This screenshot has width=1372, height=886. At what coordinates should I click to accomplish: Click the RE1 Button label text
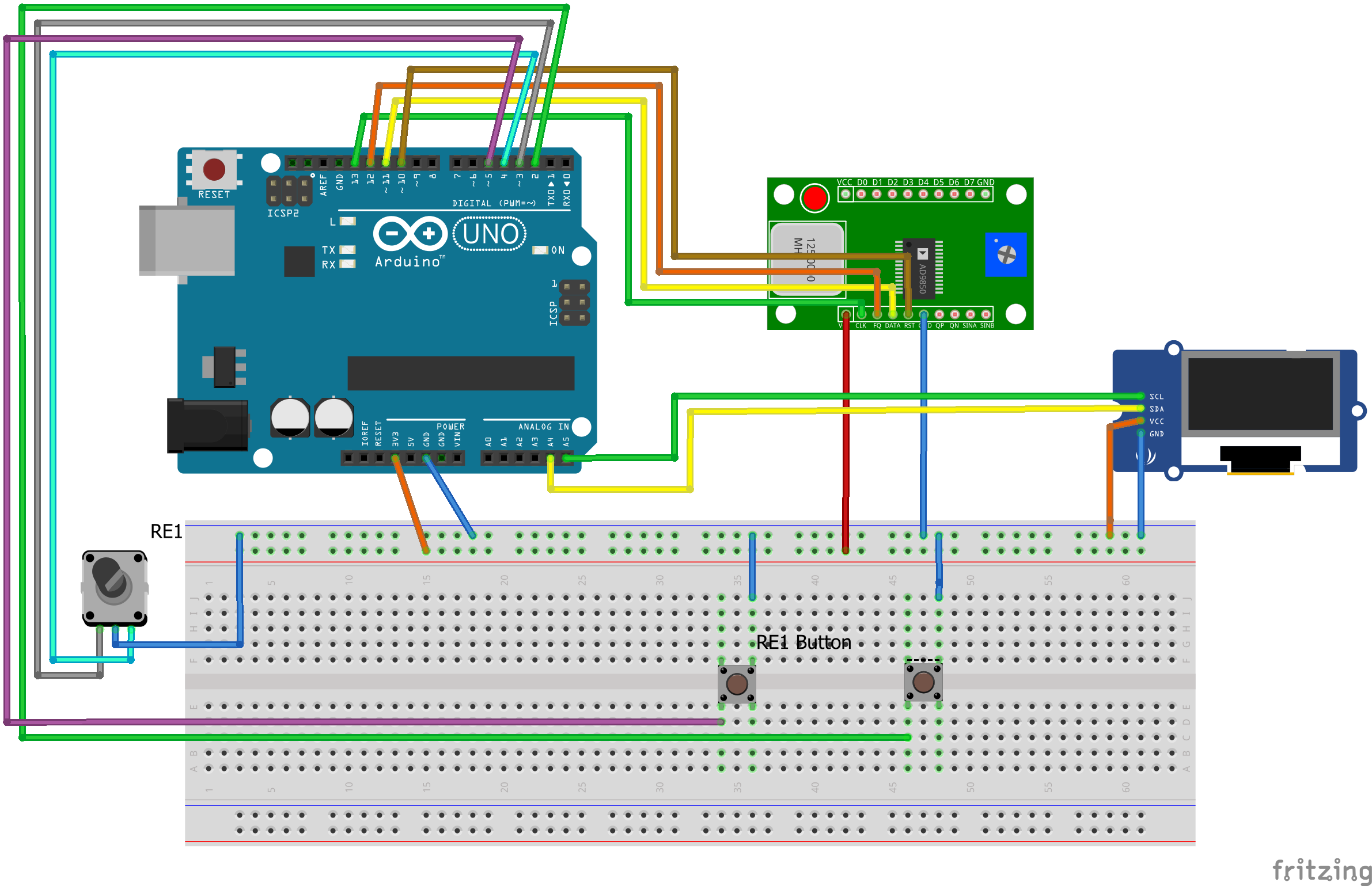point(804,642)
